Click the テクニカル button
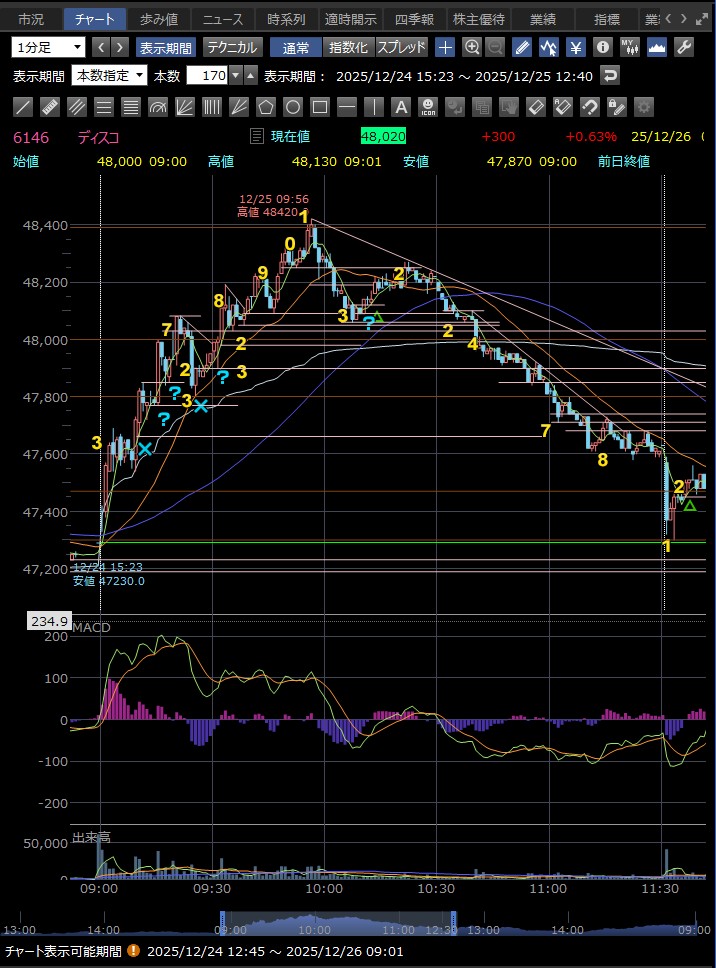The image size is (716, 968). pos(232,47)
